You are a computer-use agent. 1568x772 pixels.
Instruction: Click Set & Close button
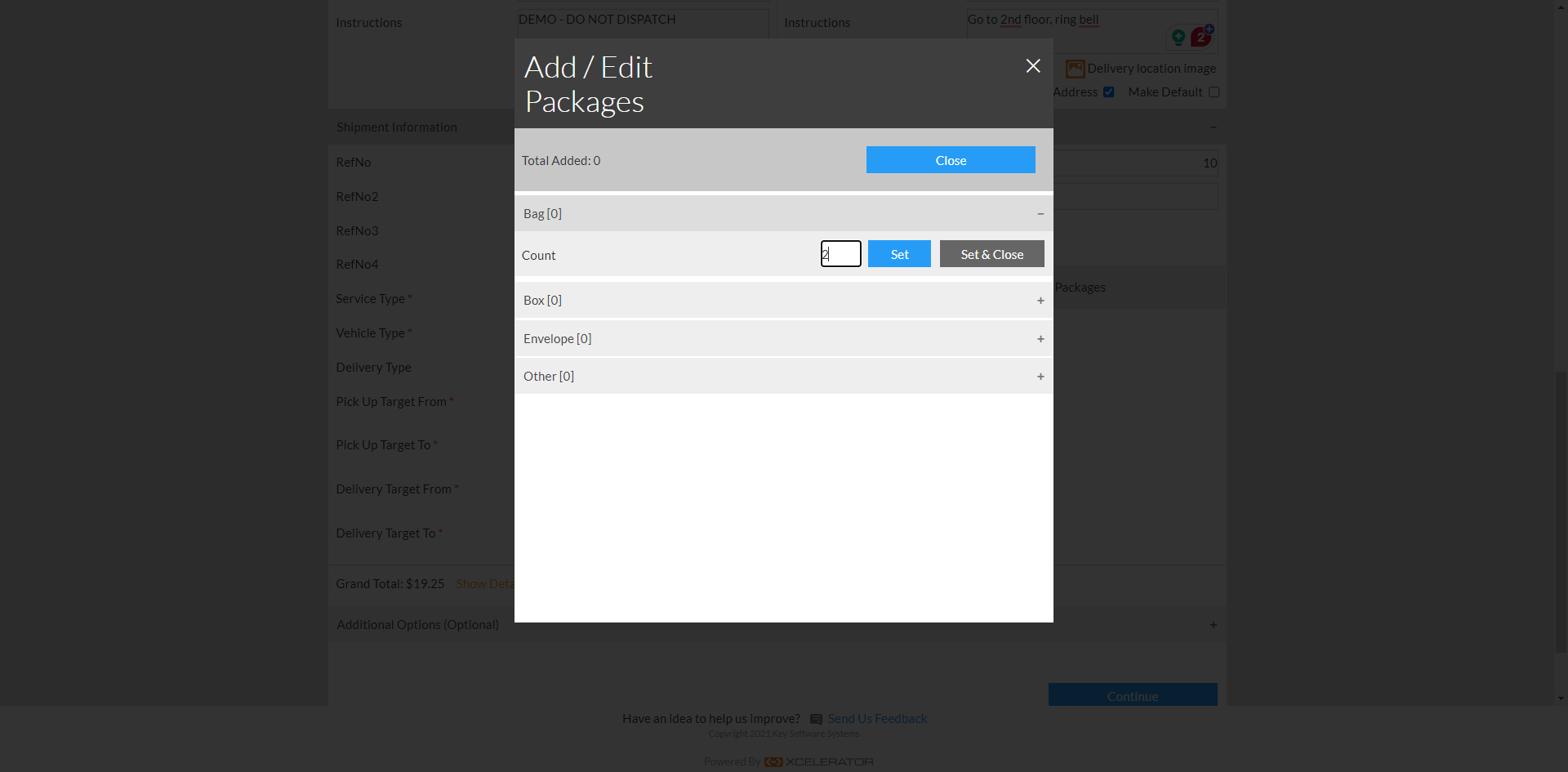click(991, 254)
